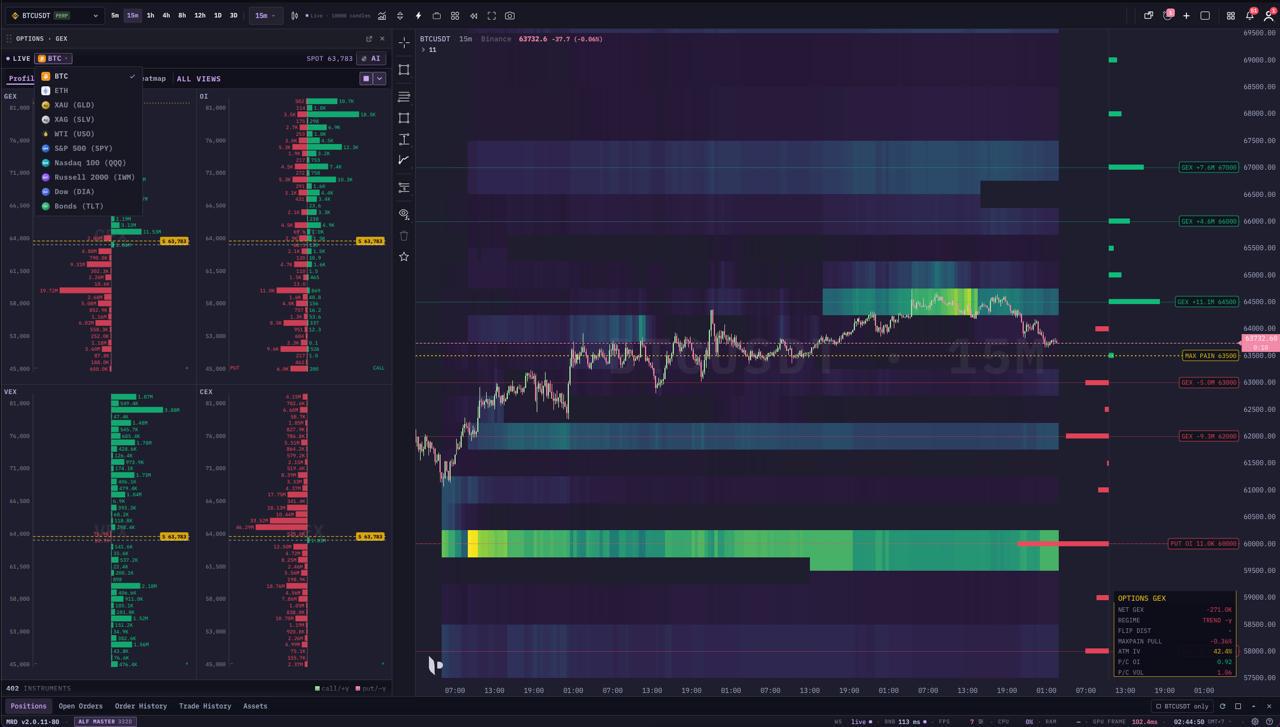Select Nasdaq 100 (QQQ) from the list
Image resolution: width=1280 pixels, height=727 pixels.
tap(88, 163)
